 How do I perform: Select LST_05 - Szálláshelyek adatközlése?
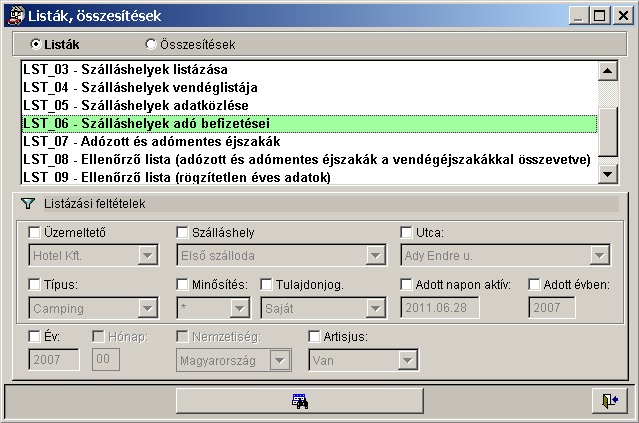point(310,105)
